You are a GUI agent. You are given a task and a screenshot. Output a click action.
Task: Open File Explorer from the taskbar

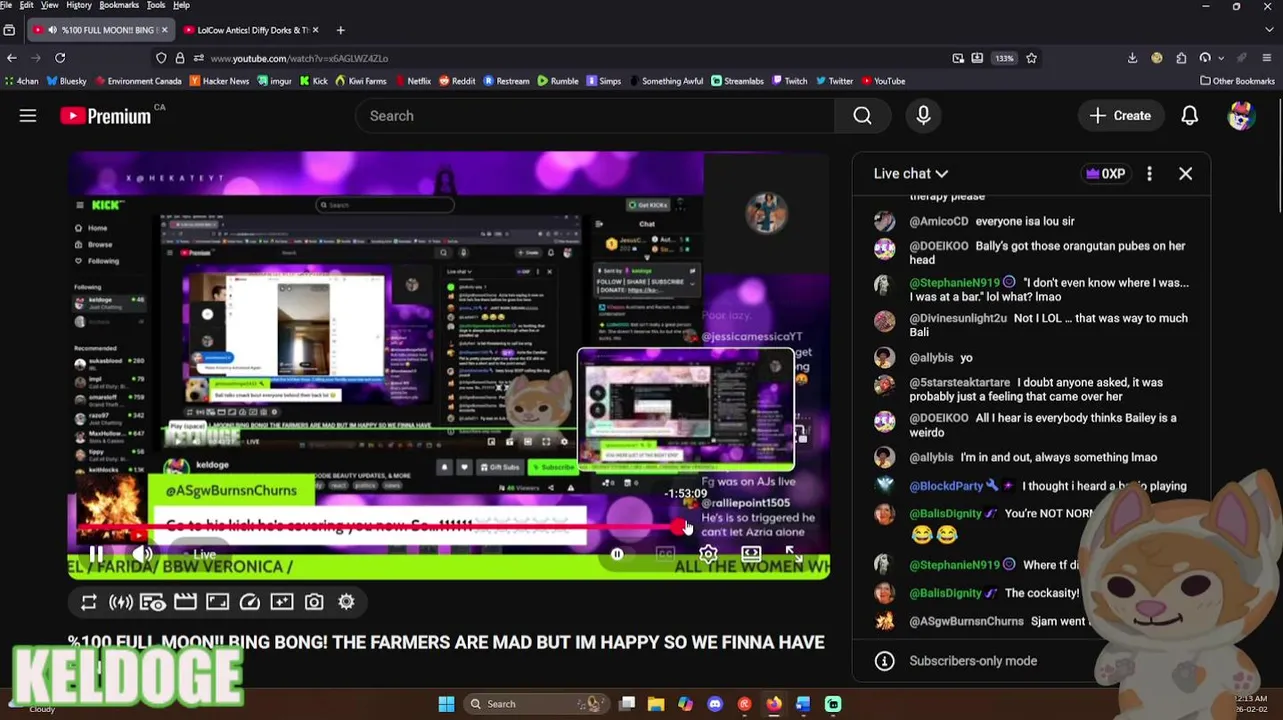656,704
